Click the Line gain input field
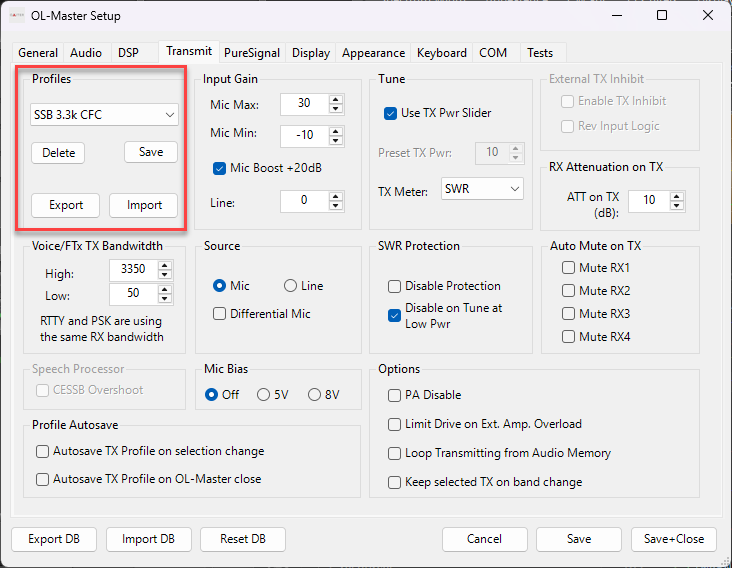 [x=304, y=201]
